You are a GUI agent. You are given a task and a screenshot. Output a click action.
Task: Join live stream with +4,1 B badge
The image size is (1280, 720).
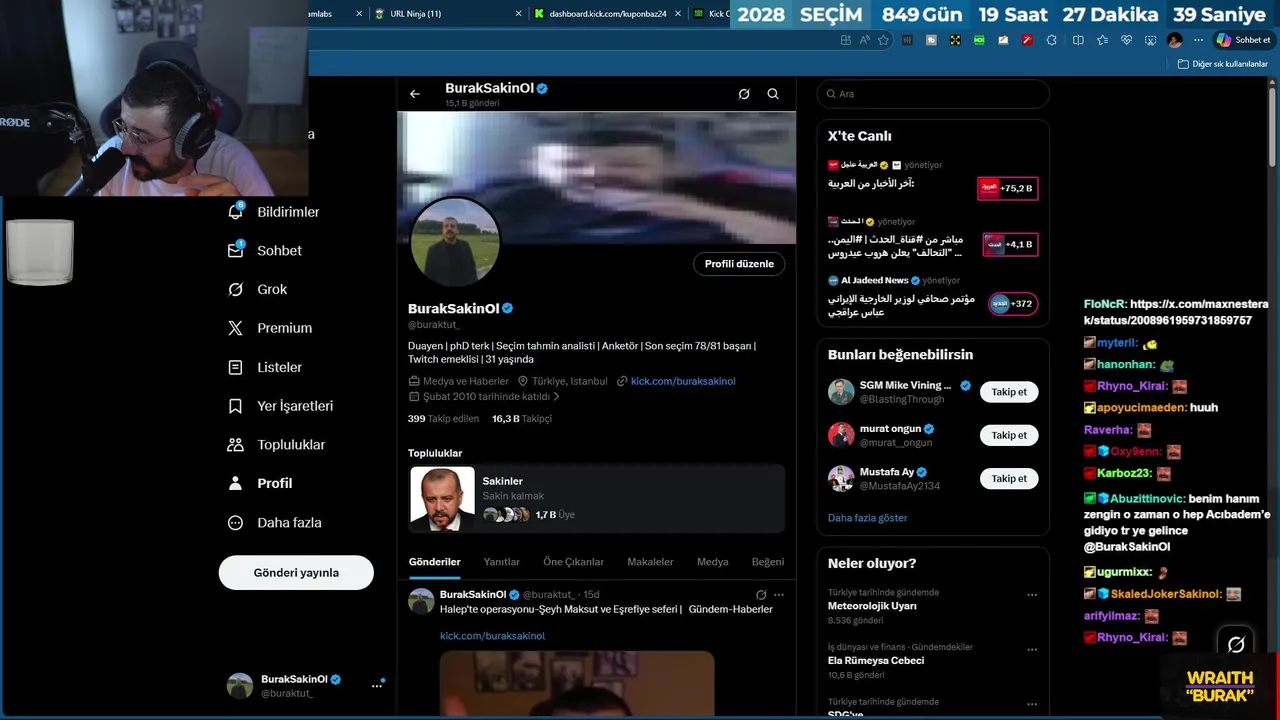click(1010, 244)
